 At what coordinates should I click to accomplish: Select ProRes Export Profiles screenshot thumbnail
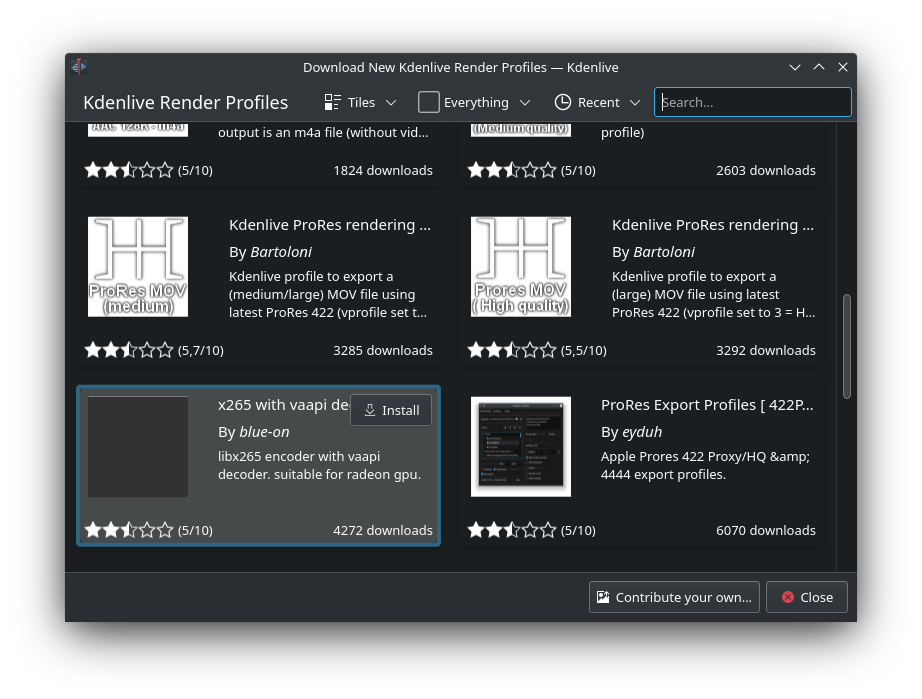pyautogui.click(x=521, y=447)
